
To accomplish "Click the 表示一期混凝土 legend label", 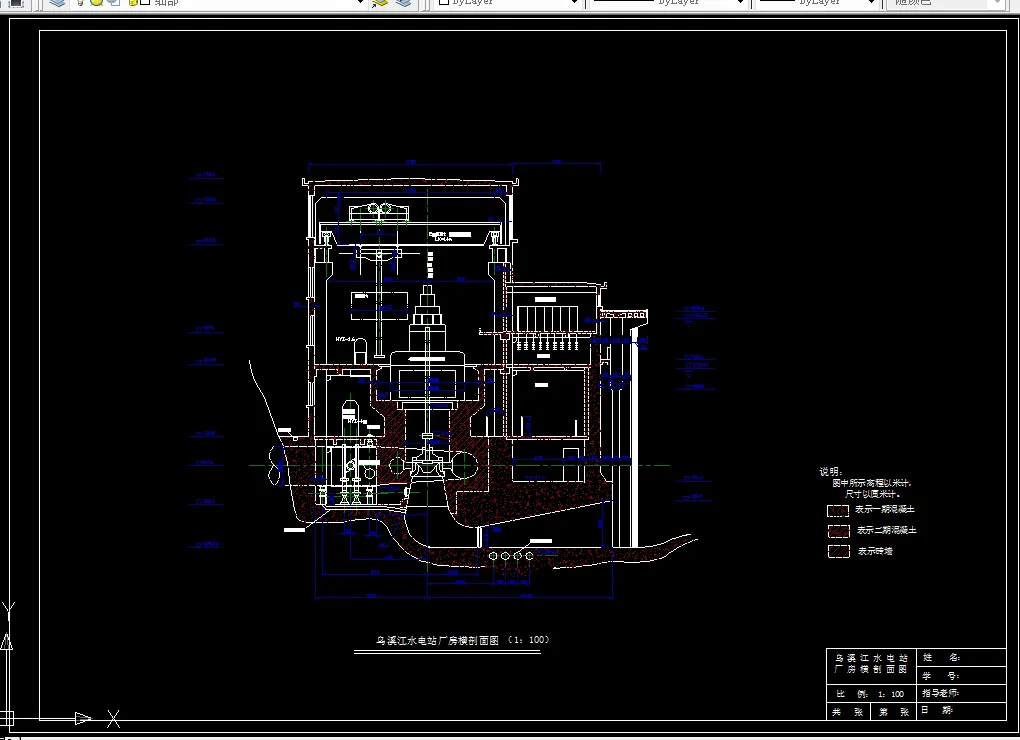I will tap(885, 509).
